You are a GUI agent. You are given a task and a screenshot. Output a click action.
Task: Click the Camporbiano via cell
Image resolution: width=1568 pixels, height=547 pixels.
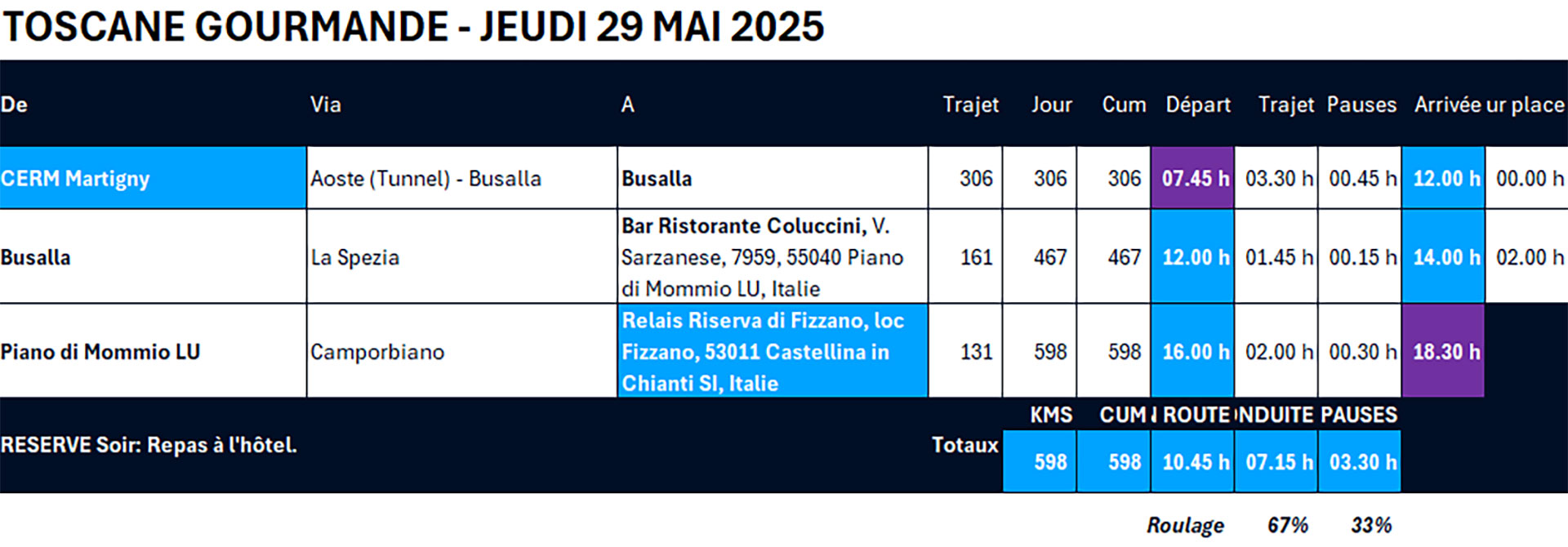461,352
